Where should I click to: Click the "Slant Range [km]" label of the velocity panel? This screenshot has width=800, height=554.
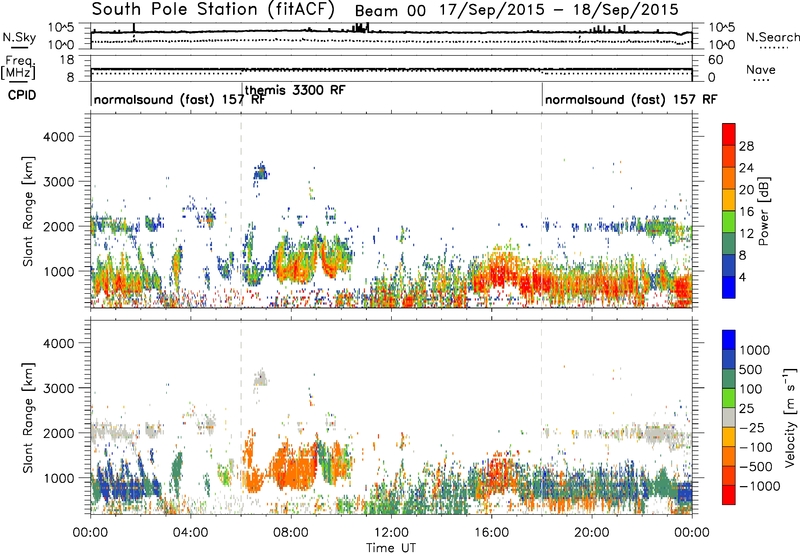[x=28, y=418]
